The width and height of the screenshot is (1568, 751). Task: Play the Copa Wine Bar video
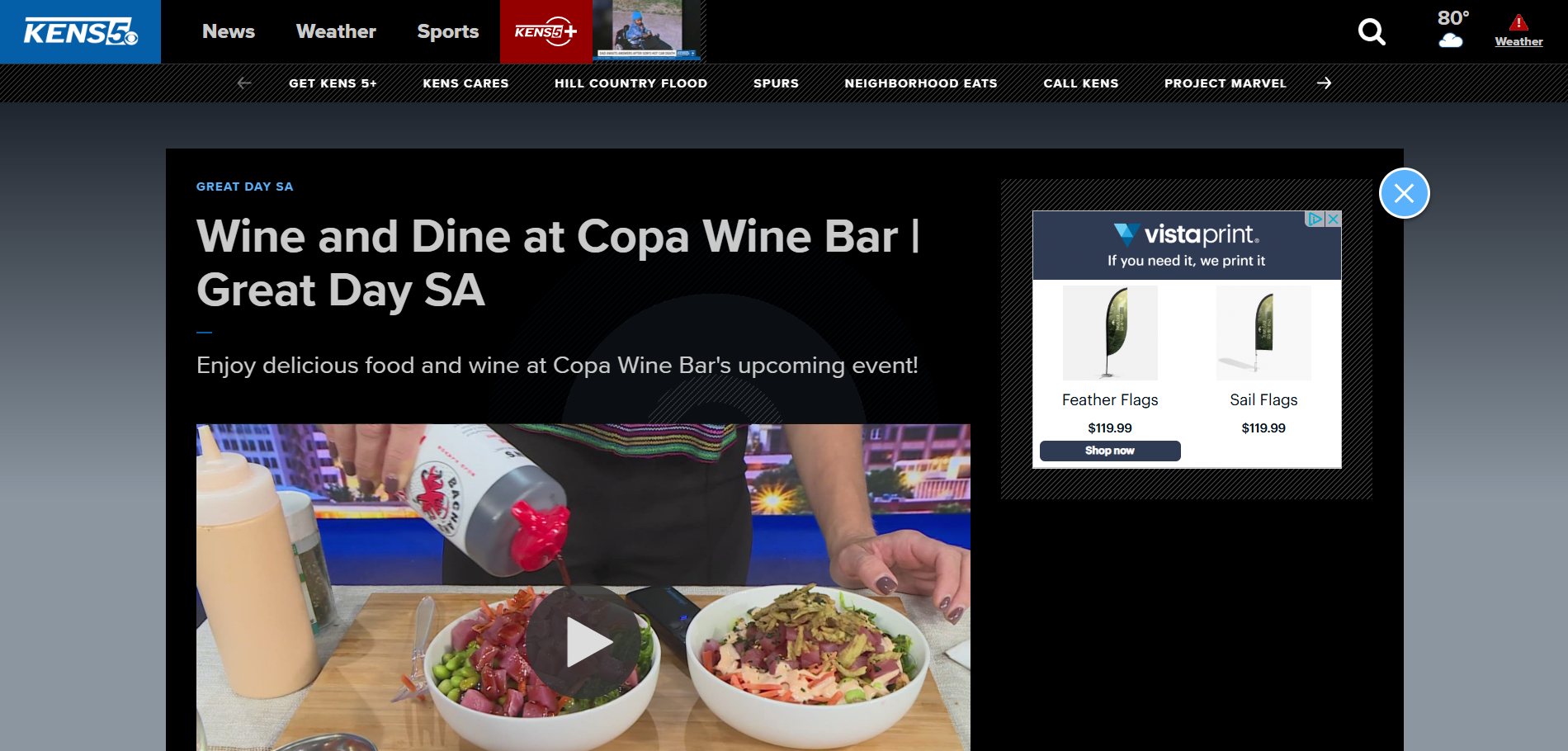tap(583, 642)
